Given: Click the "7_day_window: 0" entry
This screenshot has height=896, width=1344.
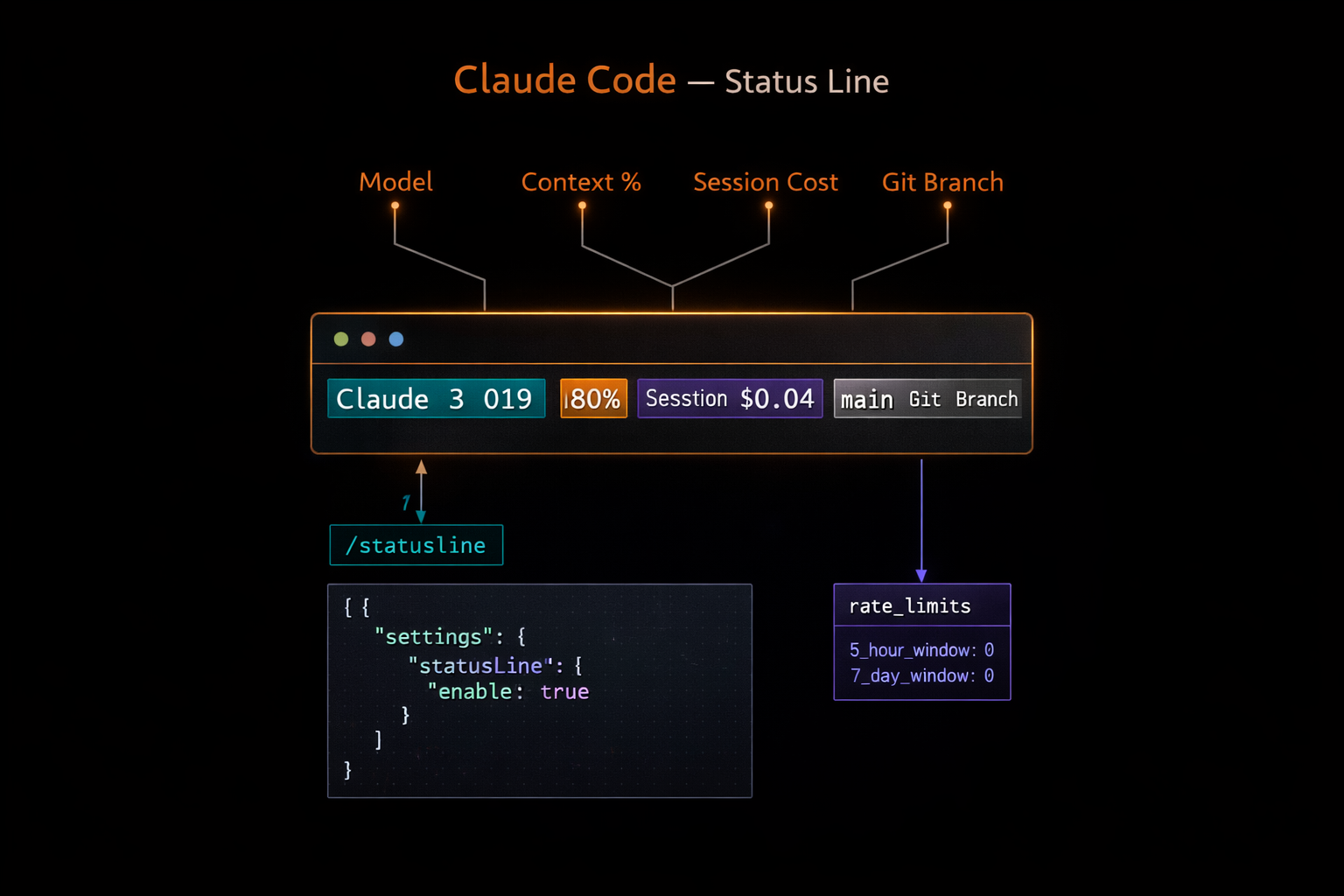Looking at the screenshot, I should [x=921, y=675].
